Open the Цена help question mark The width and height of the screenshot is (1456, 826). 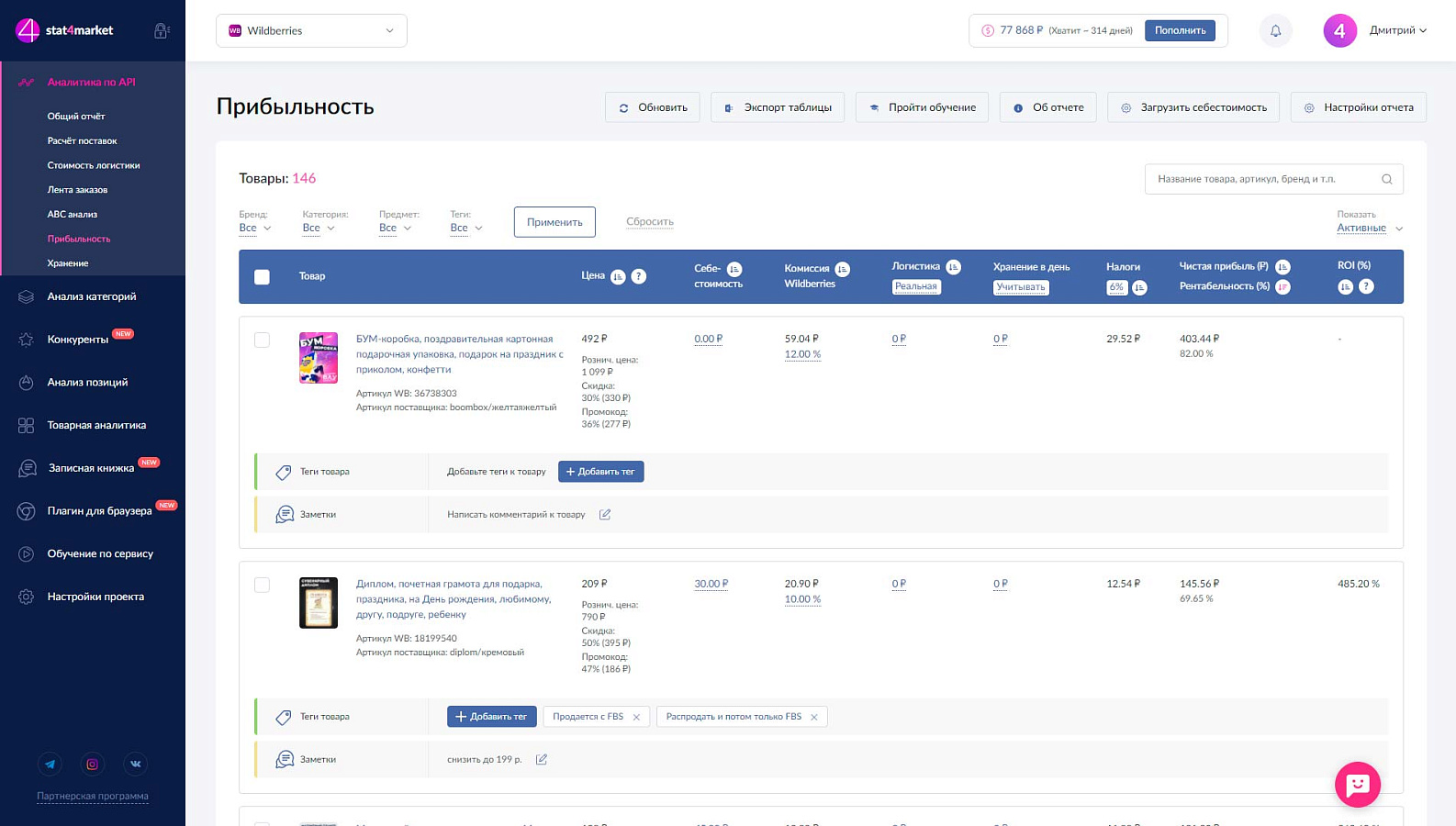coord(639,276)
